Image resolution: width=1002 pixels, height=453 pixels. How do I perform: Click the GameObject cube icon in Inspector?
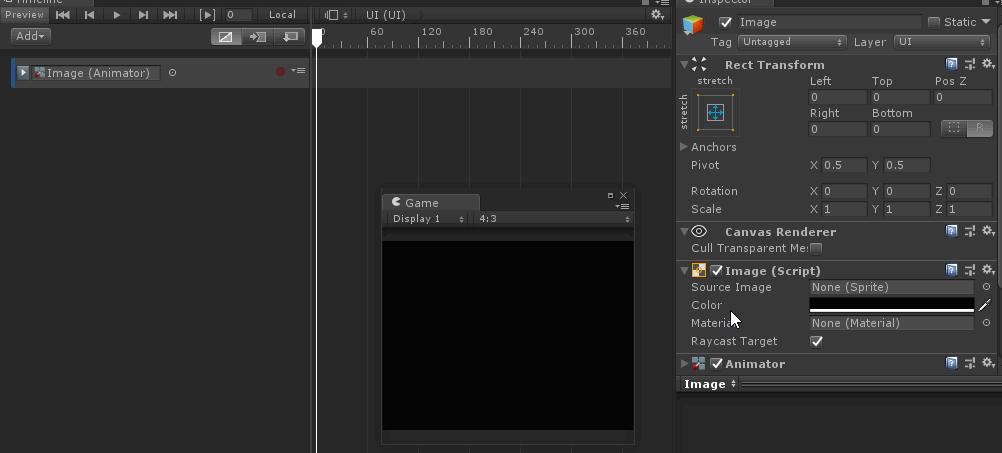click(693, 24)
